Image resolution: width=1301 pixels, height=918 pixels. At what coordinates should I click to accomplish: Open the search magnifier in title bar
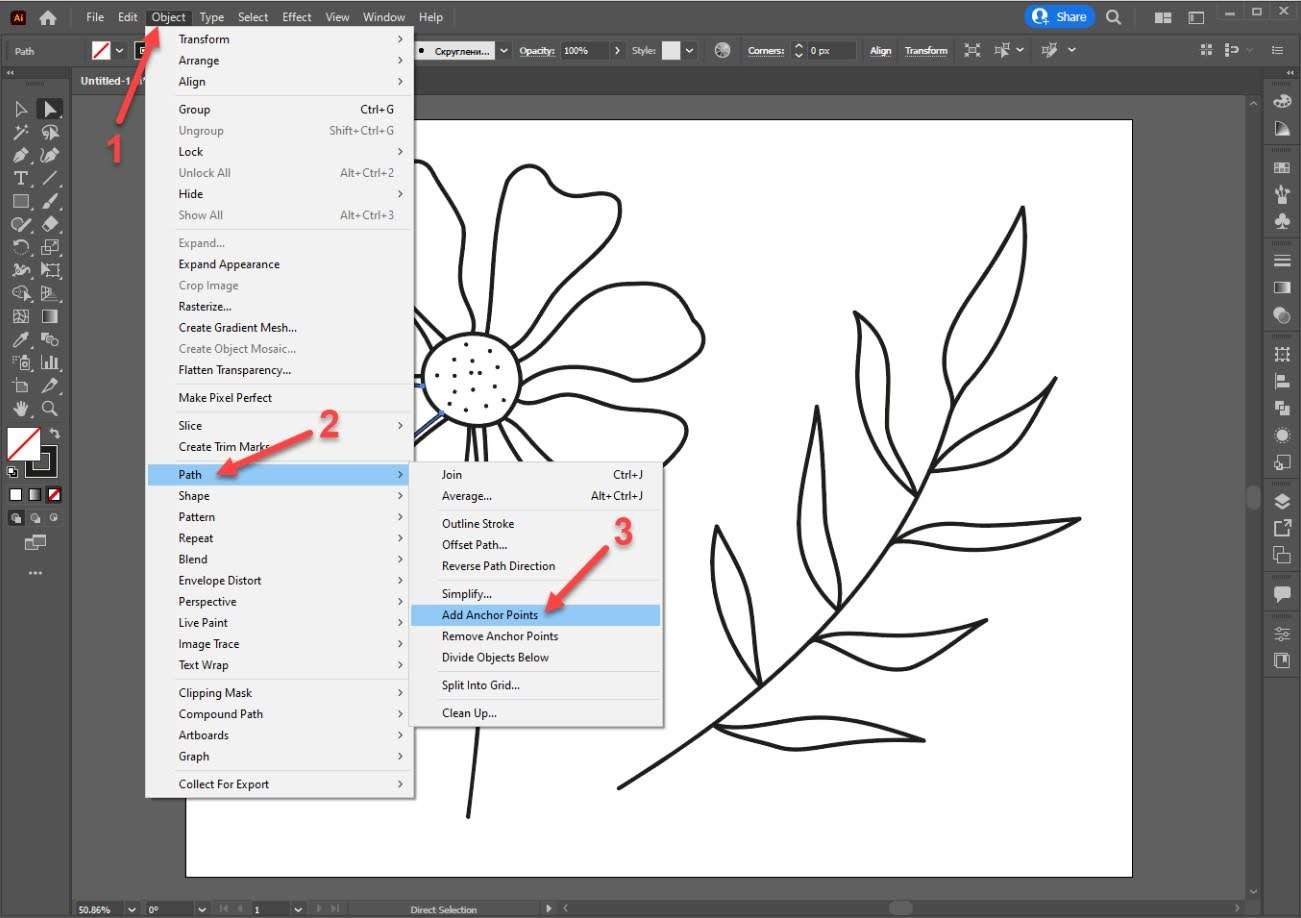click(x=1116, y=17)
